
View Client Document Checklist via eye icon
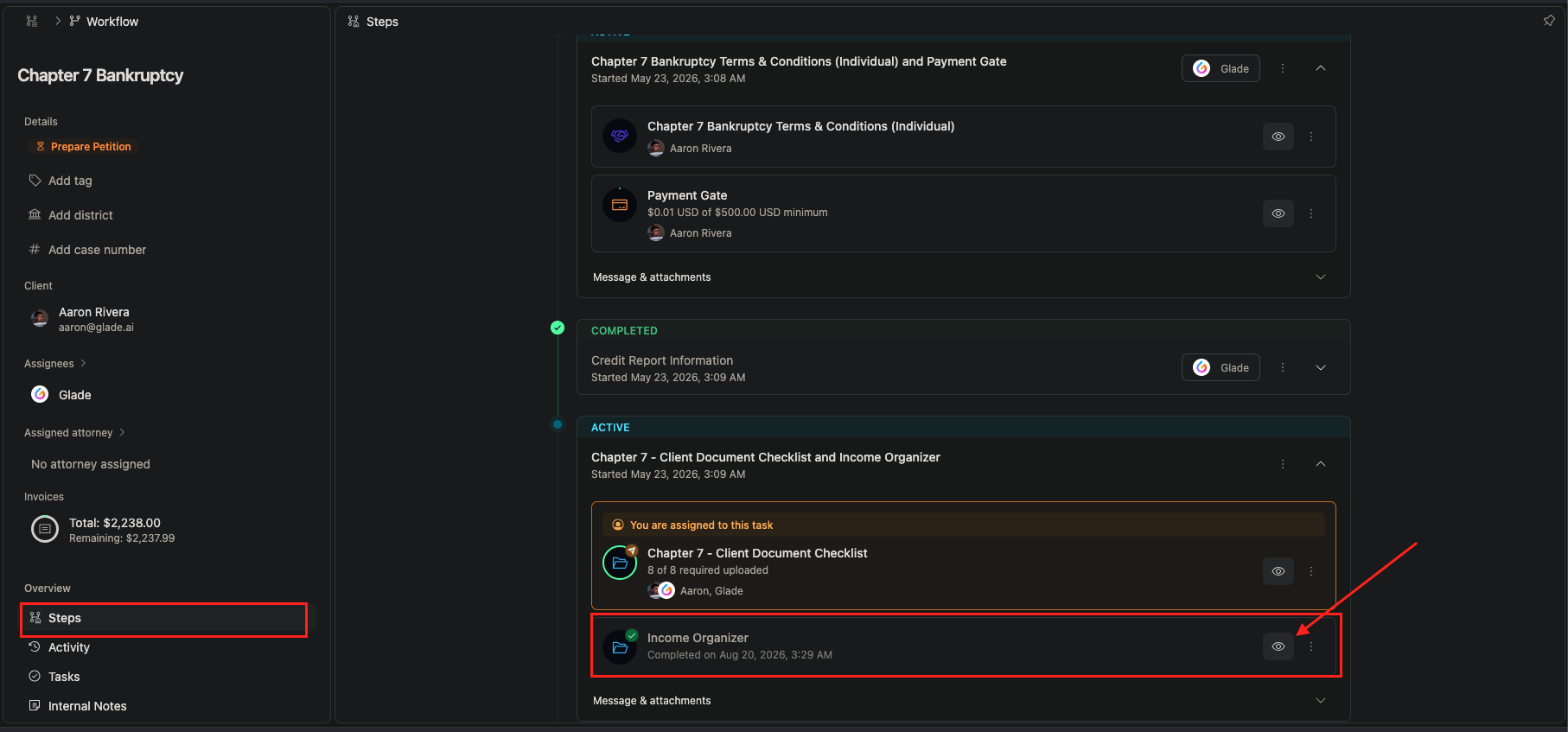[1278, 571]
